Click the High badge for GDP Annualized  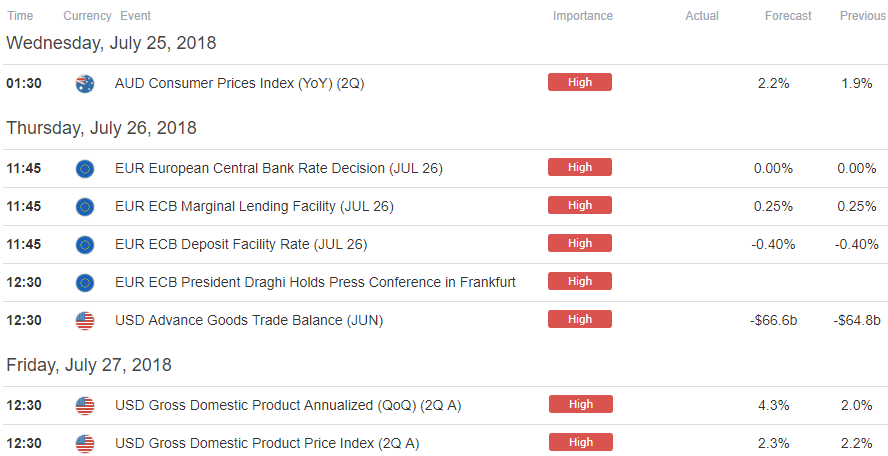(580, 404)
